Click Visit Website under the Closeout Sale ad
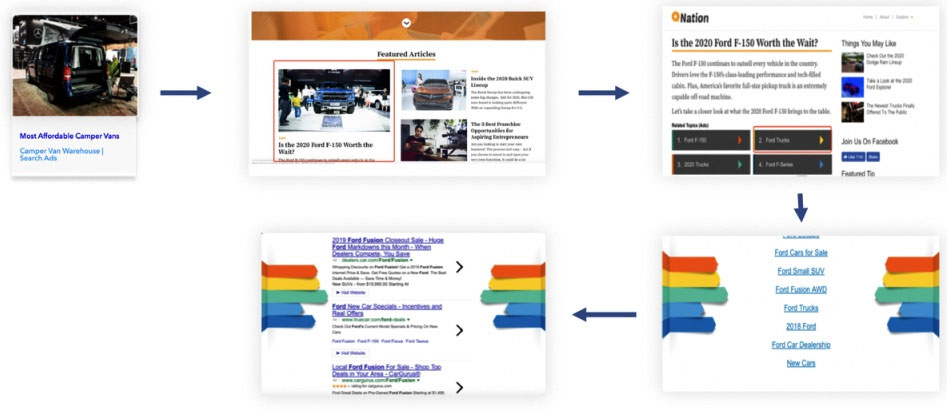This screenshot has width=947, height=411. click(x=350, y=292)
